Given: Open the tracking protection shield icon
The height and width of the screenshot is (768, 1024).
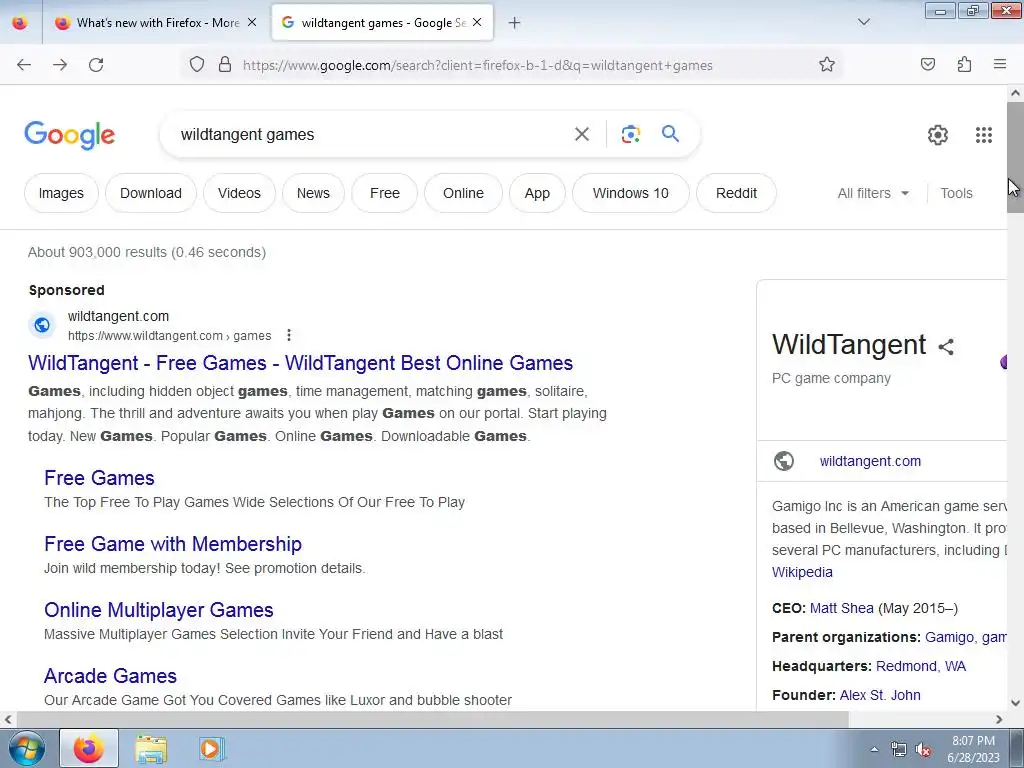Looking at the screenshot, I should 197,64.
